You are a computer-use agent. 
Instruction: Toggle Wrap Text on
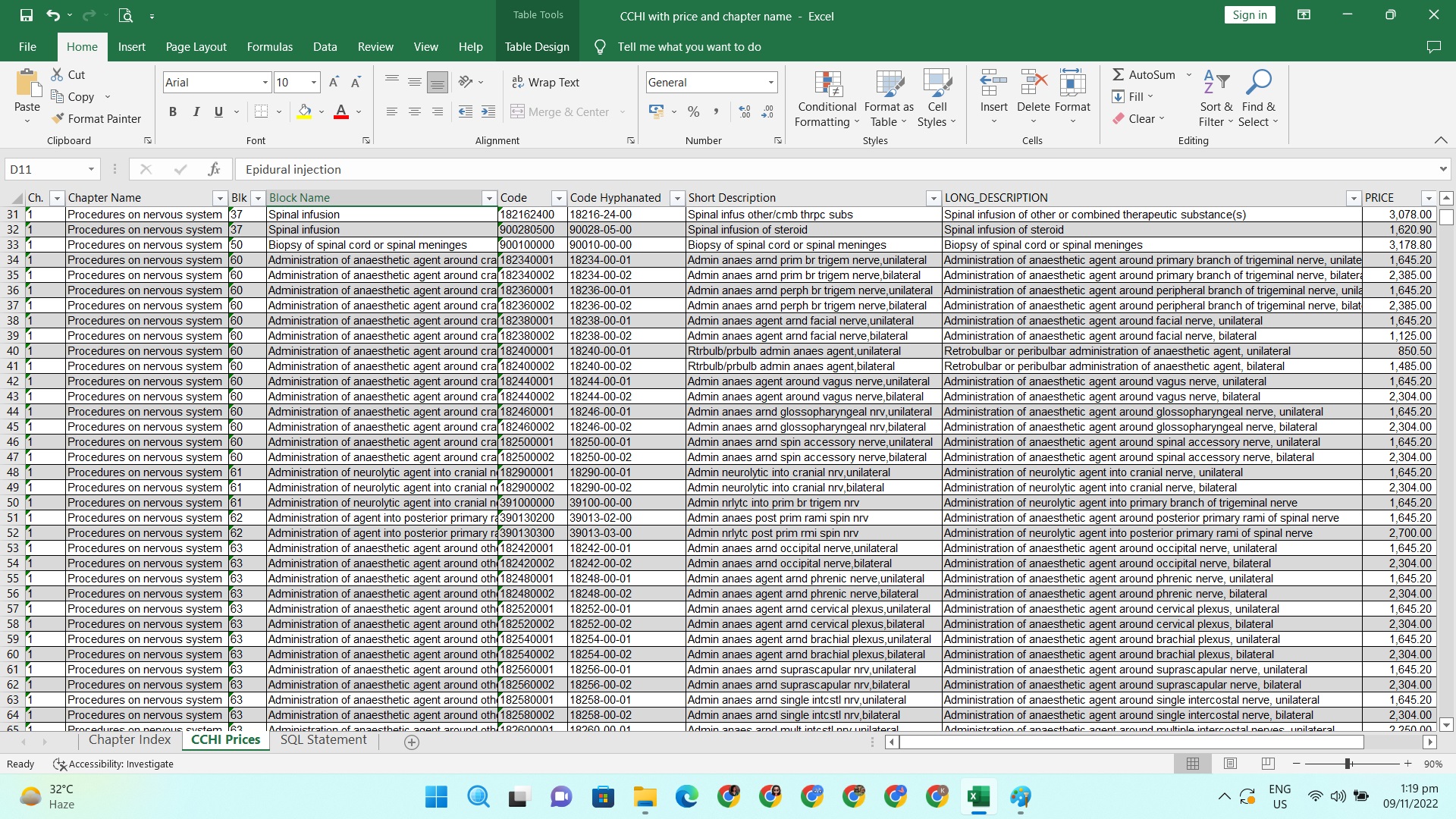[545, 82]
